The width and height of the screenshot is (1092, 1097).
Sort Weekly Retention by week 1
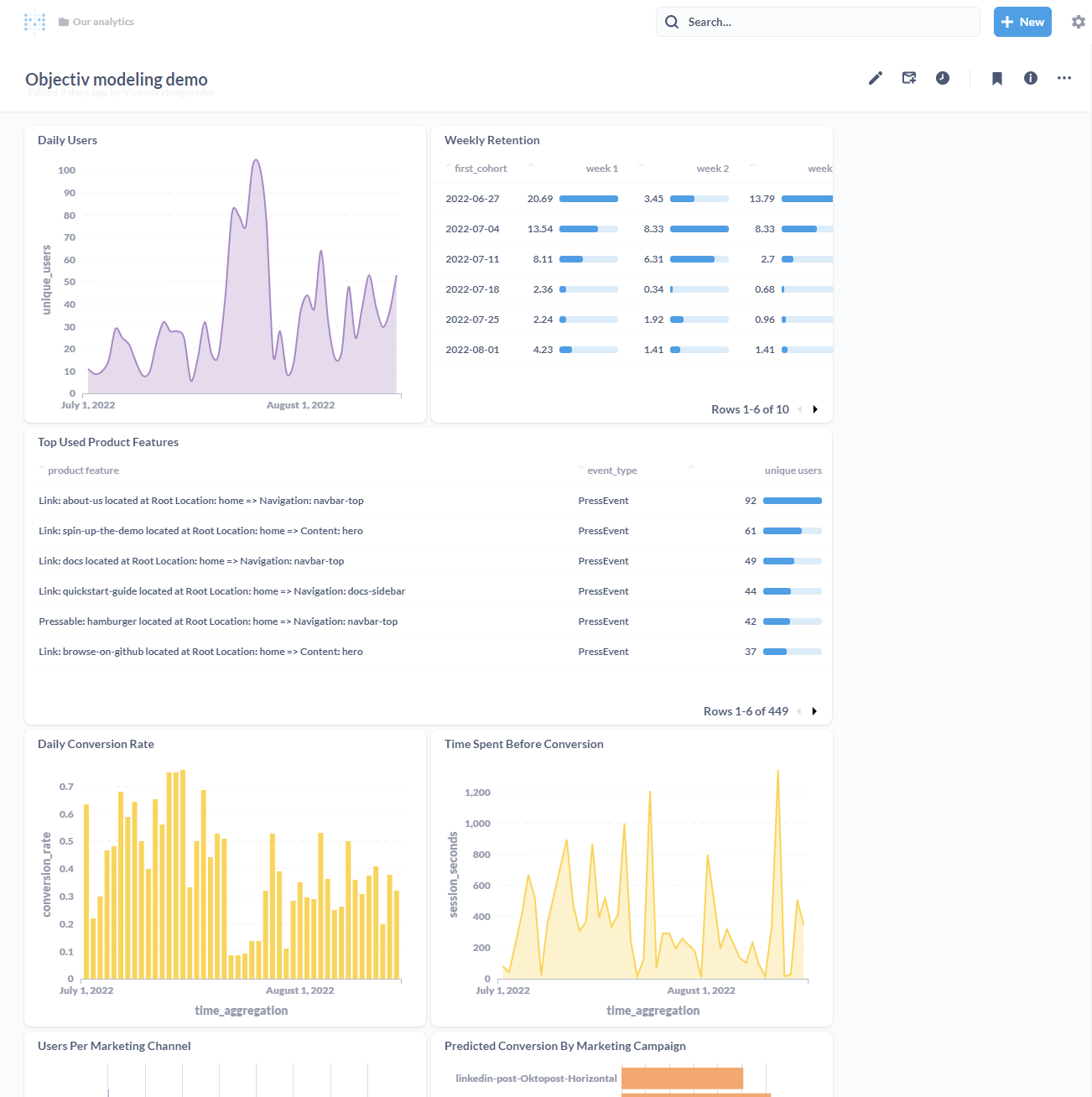601,169
